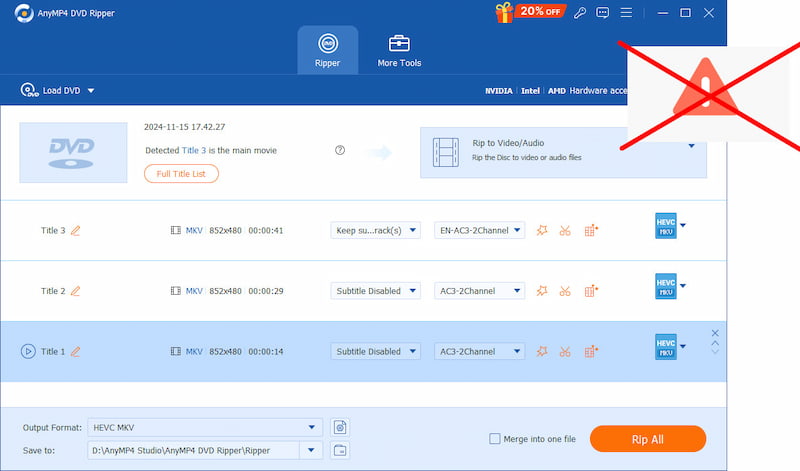This screenshot has width=800, height=471.
Task: Open the output format settings icon
Action: coord(340,427)
